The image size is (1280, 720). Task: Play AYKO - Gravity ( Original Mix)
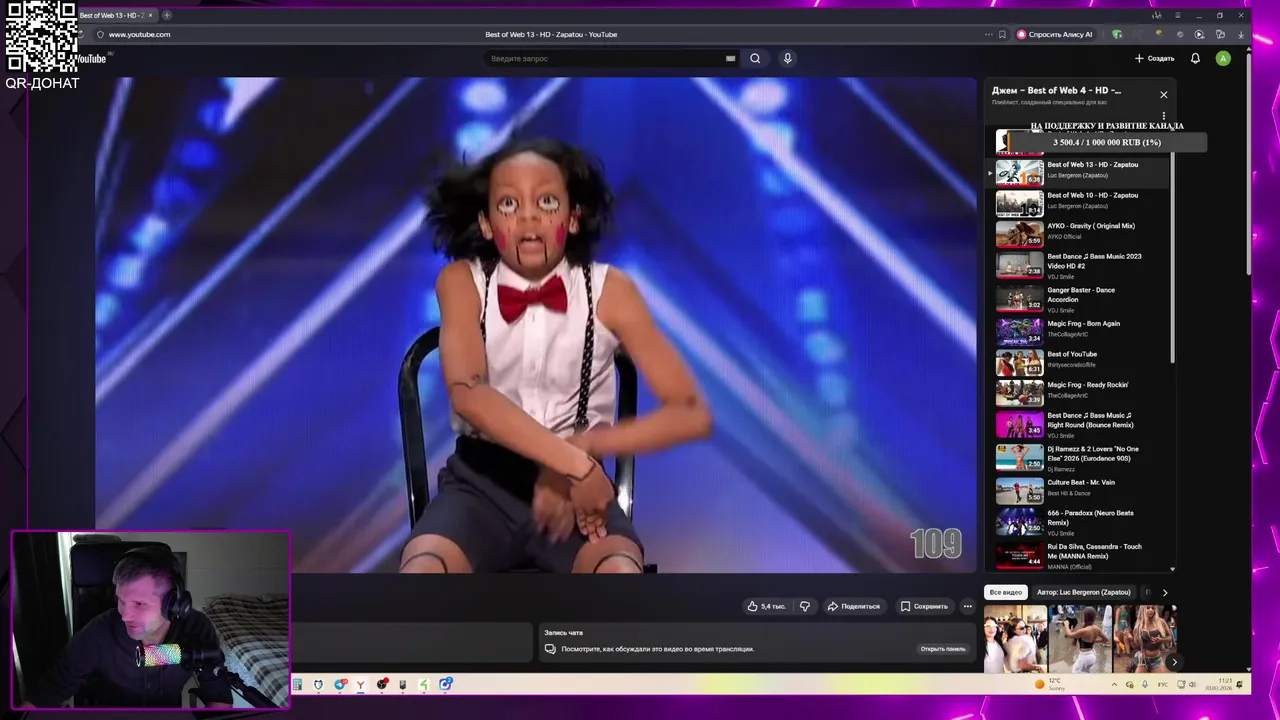pos(1081,234)
